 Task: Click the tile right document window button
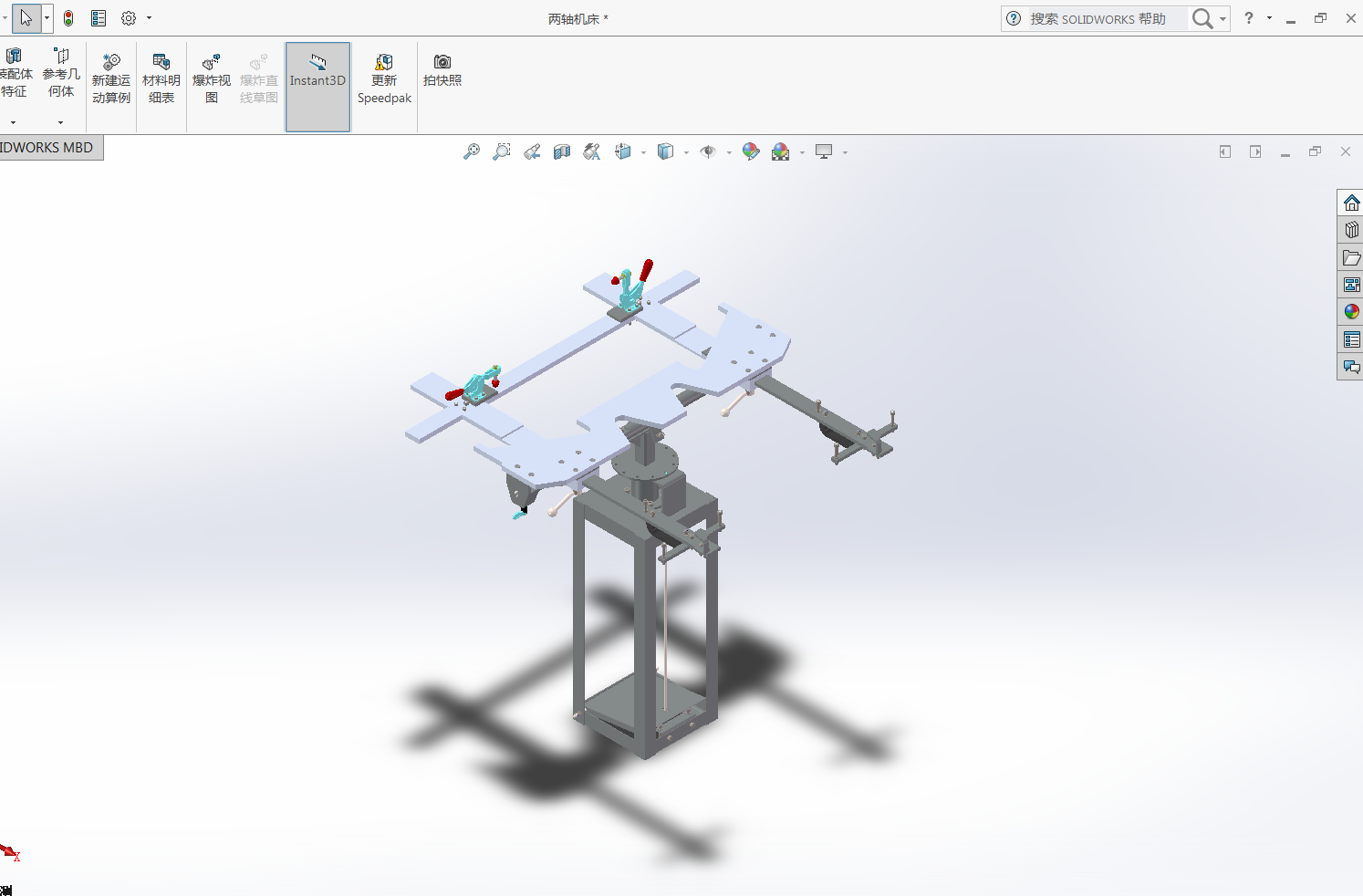coord(1255,151)
